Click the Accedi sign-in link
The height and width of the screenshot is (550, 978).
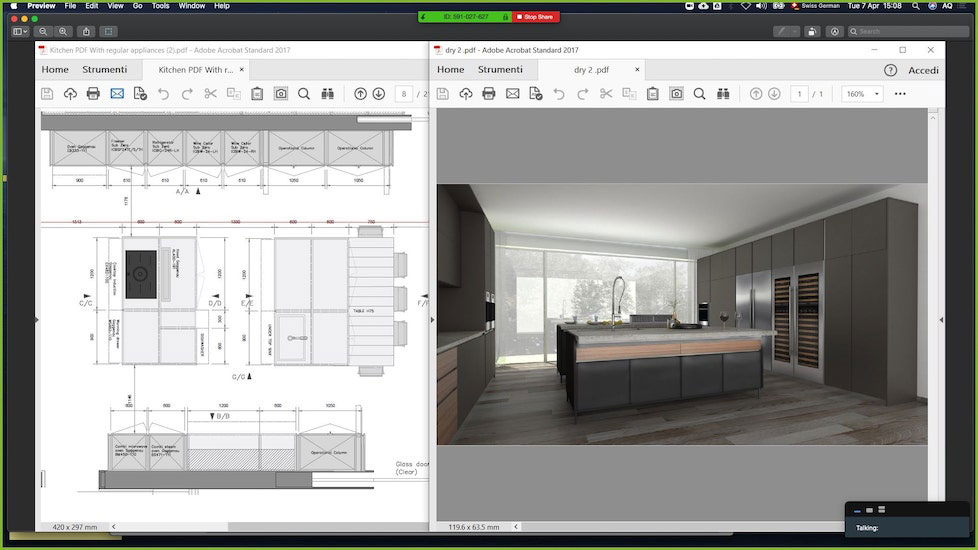923,70
